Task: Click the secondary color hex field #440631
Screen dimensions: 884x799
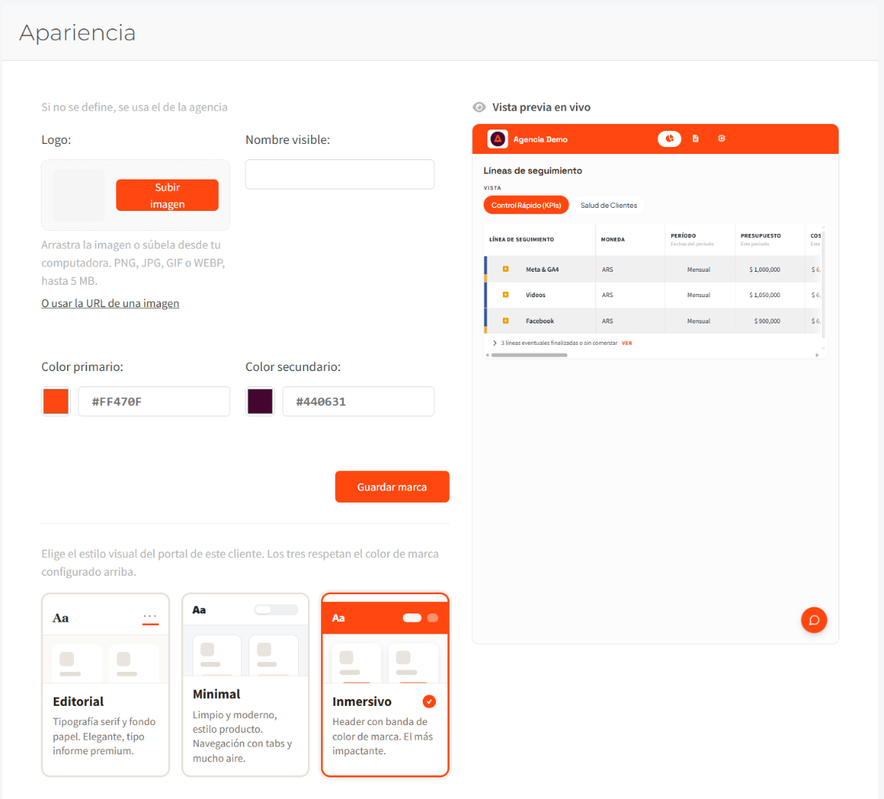Action: click(x=358, y=401)
